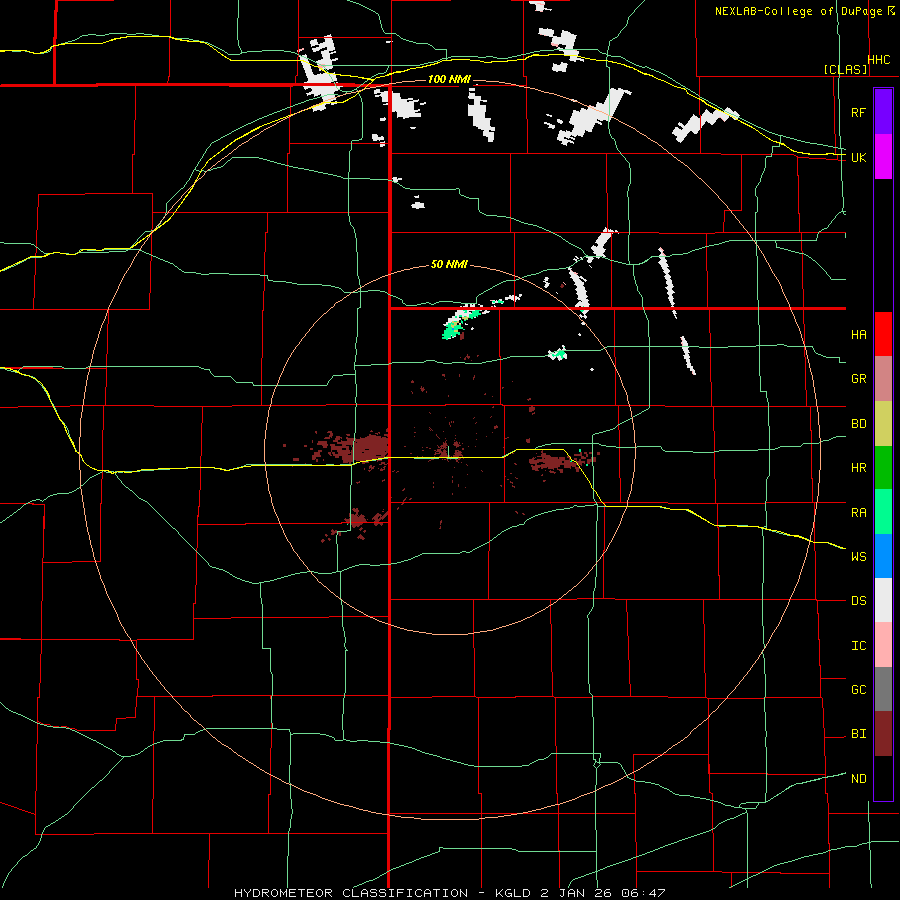Click the RA light-green legend swatch
900x900 pixels.
click(883, 512)
